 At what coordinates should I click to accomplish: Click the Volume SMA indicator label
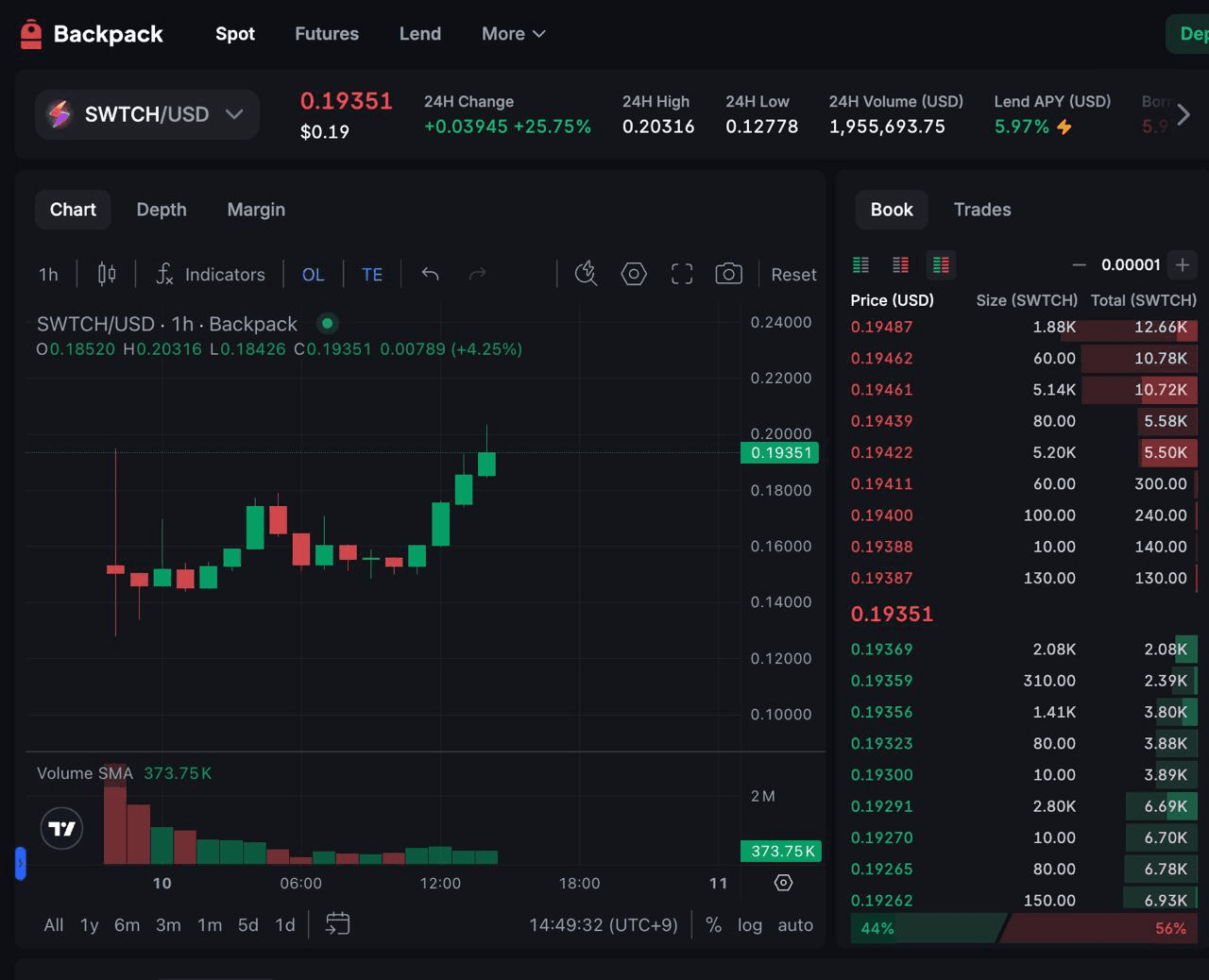pos(85,773)
